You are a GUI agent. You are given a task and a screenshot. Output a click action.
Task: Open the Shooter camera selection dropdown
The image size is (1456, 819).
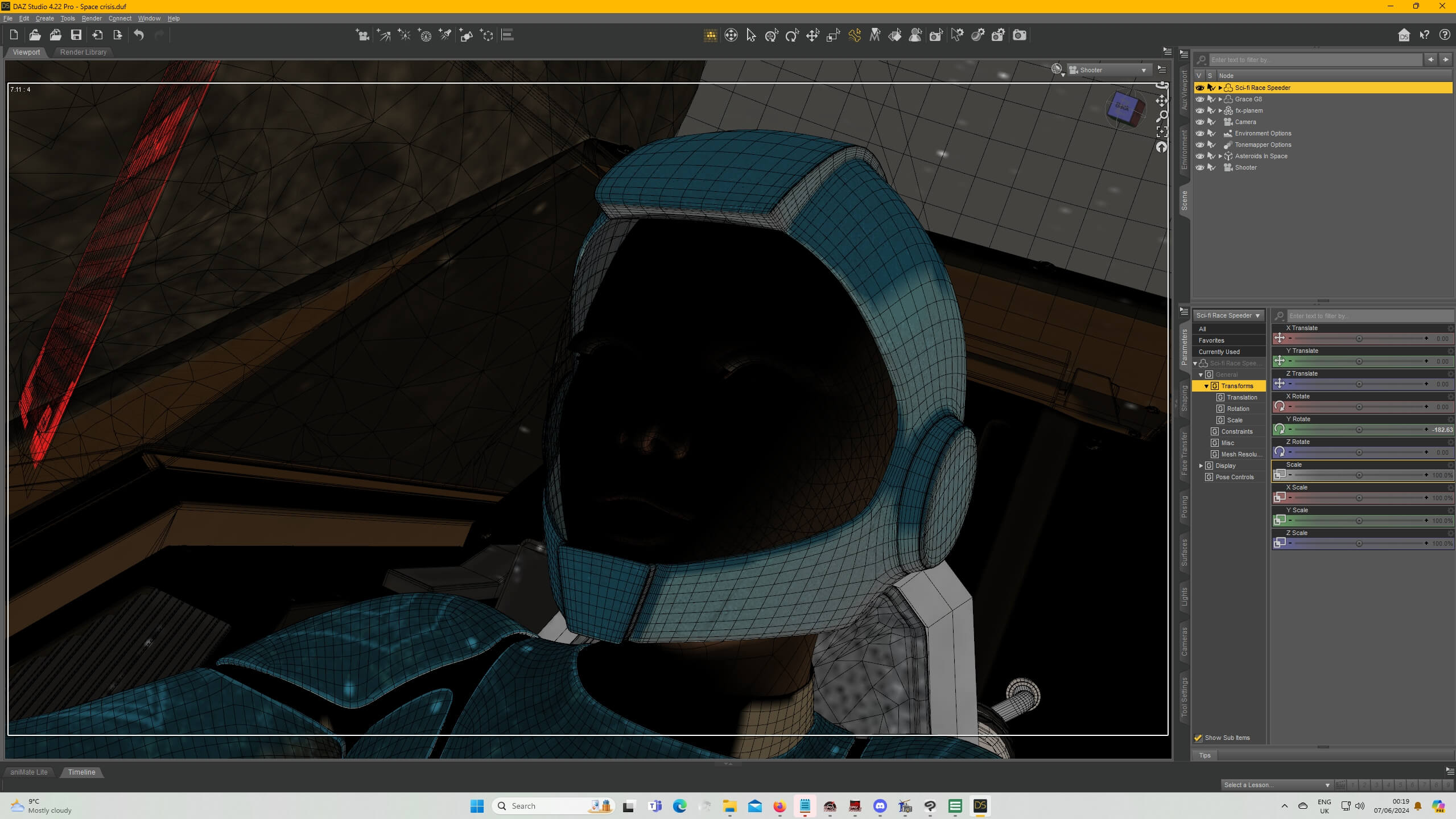(1109, 70)
